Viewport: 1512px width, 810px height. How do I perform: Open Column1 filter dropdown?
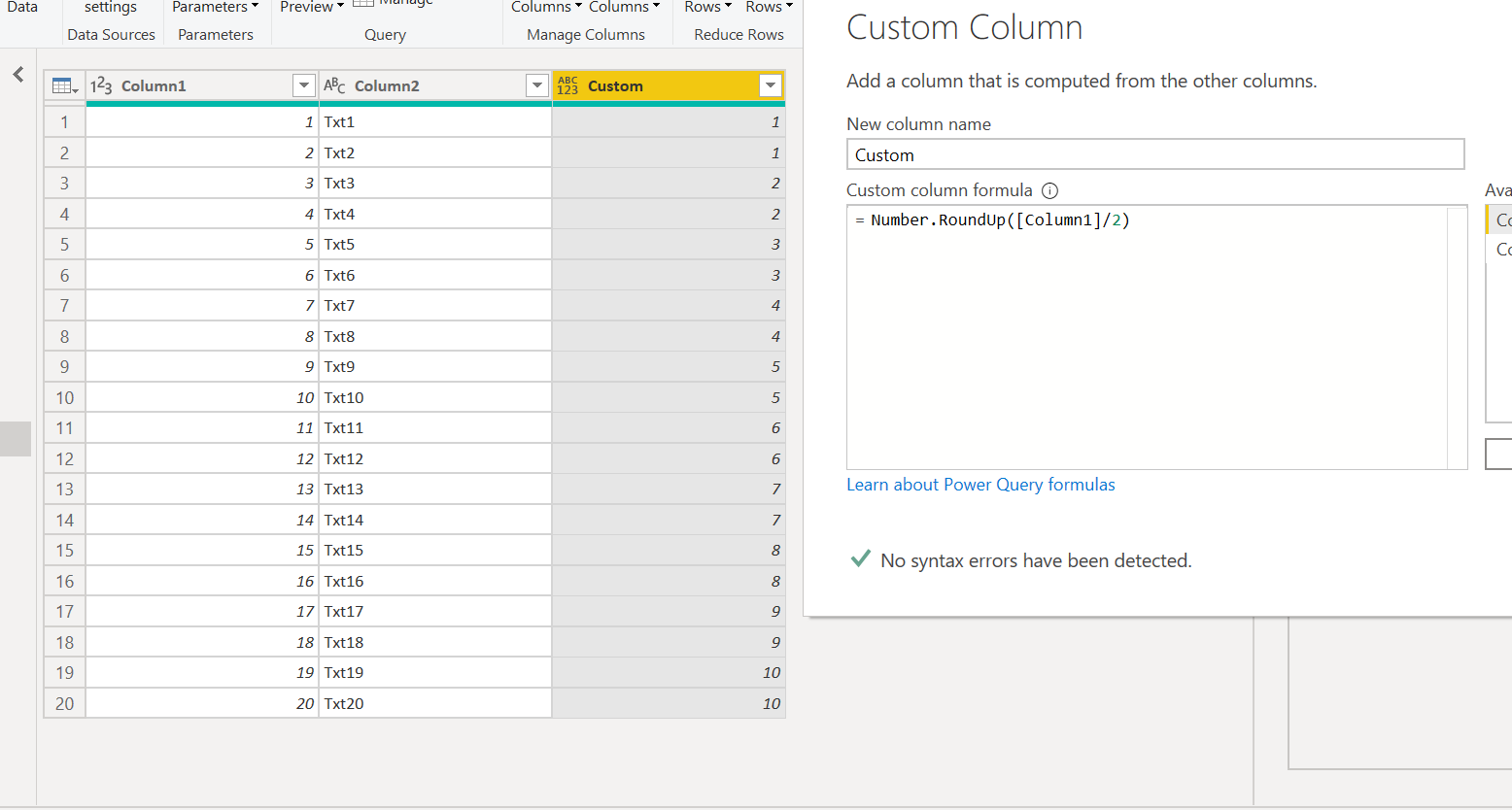[x=304, y=86]
